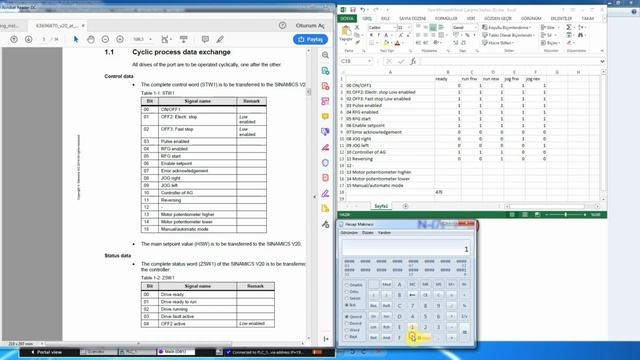Image resolution: width=640 pixels, height=360 pixels.
Task: Click the AutoSum sigma icon in Excel
Action: tap(569, 27)
